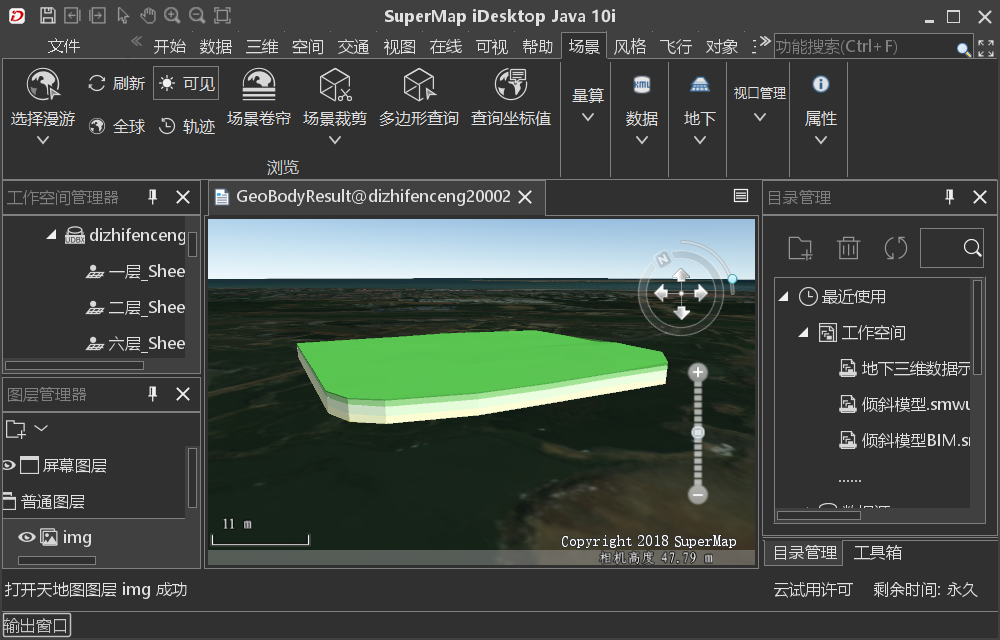Click the full extent view icon
The image size is (1000, 640).
pos(223,15)
